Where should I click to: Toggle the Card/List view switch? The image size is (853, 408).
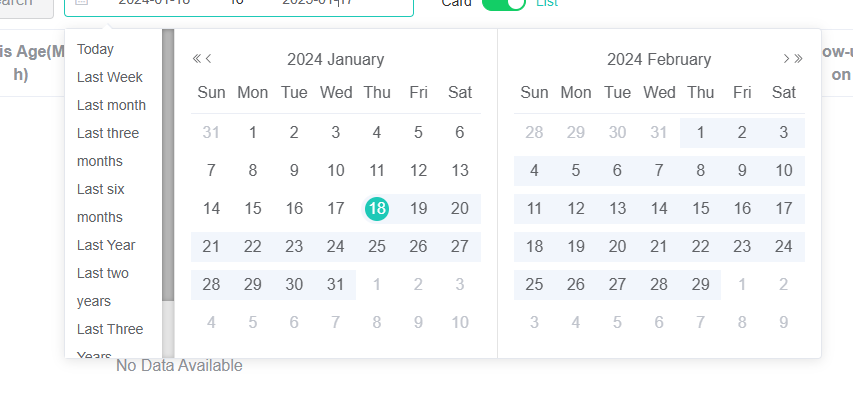(504, 3)
